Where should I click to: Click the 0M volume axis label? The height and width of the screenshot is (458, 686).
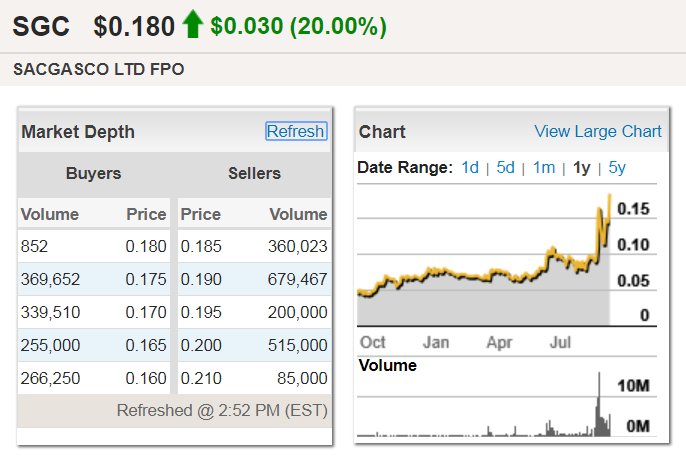click(638, 426)
